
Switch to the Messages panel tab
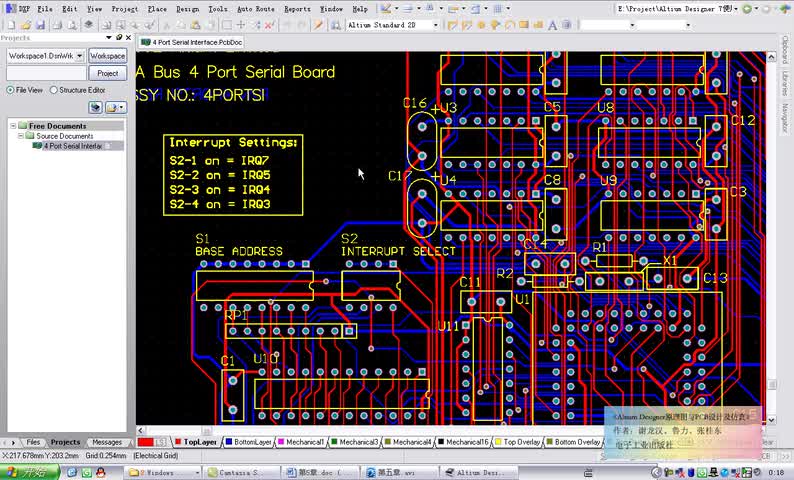107,442
